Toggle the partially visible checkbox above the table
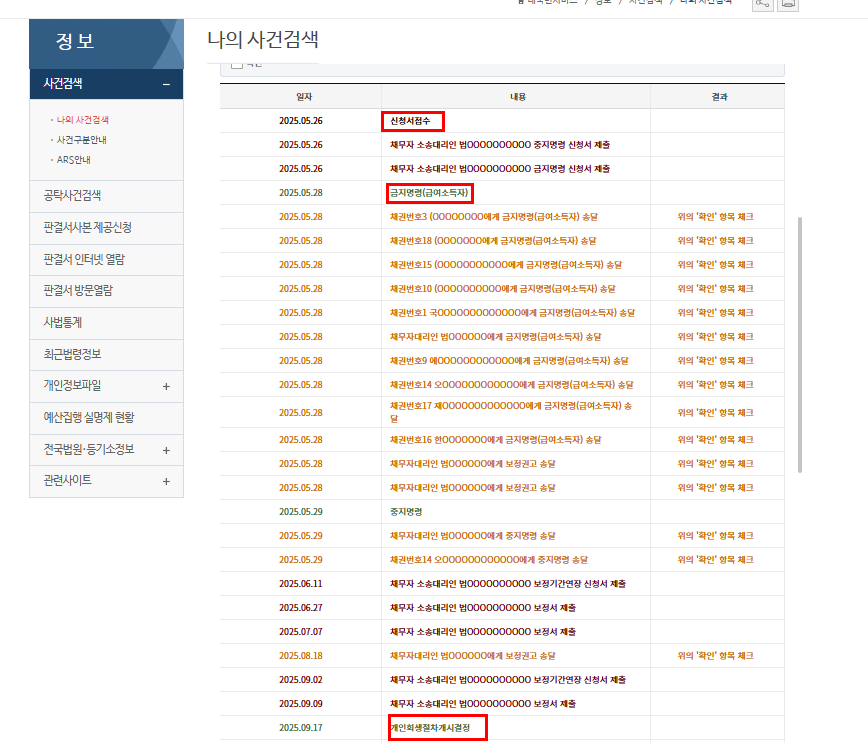The image size is (868, 743). (x=237, y=65)
